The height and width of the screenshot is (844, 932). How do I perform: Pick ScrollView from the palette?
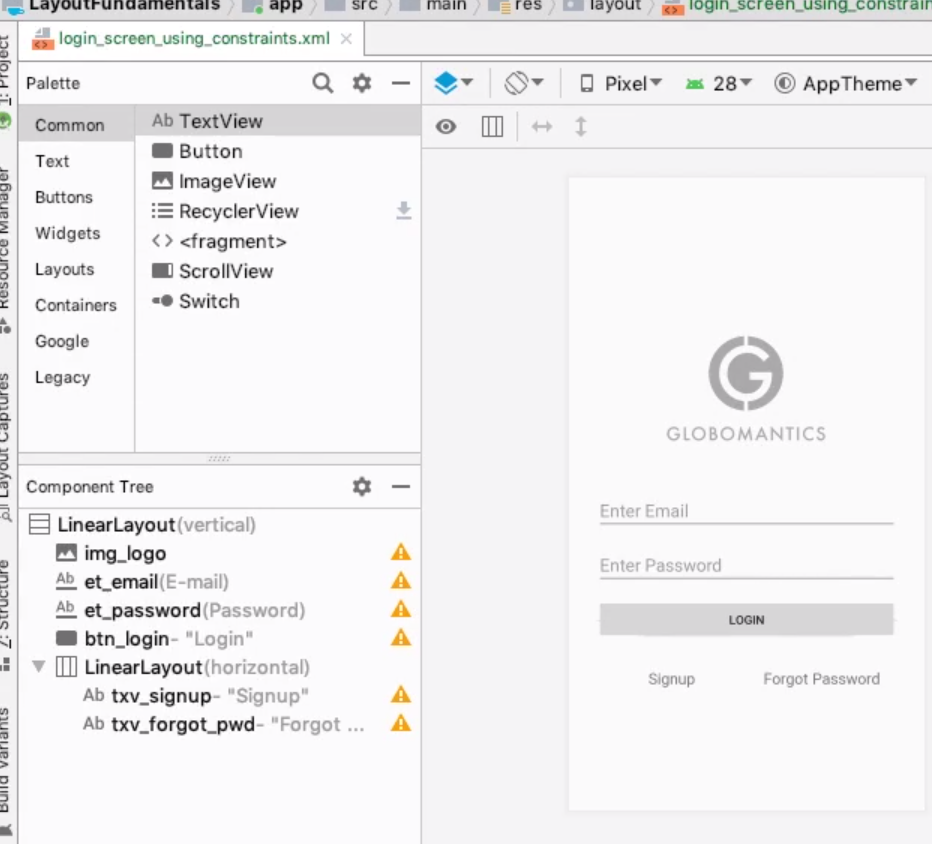(278, 272)
